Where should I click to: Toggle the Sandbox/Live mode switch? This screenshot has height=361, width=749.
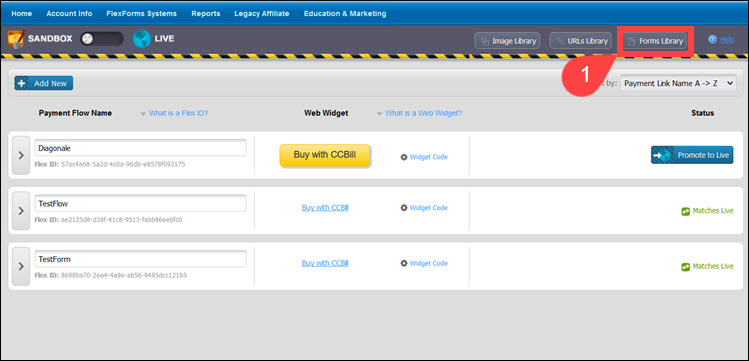pos(101,39)
